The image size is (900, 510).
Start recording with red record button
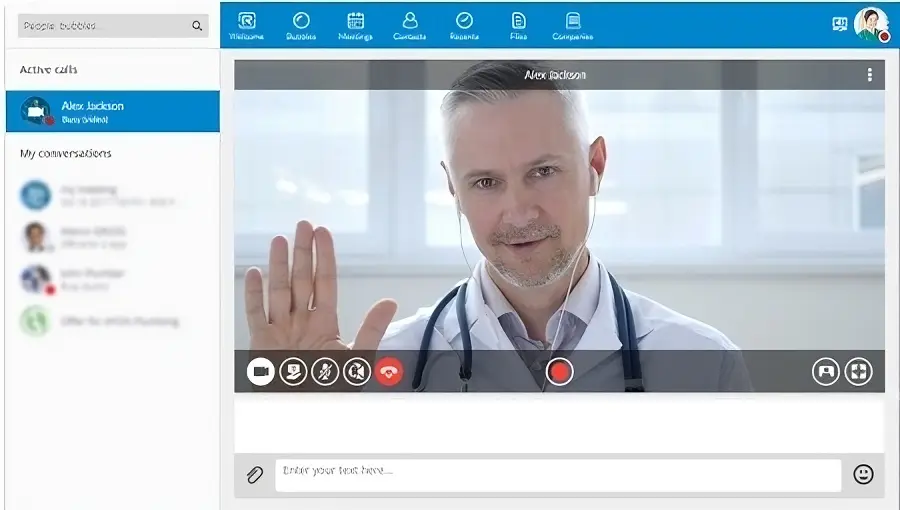pyautogui.click(x=559, y=372)
